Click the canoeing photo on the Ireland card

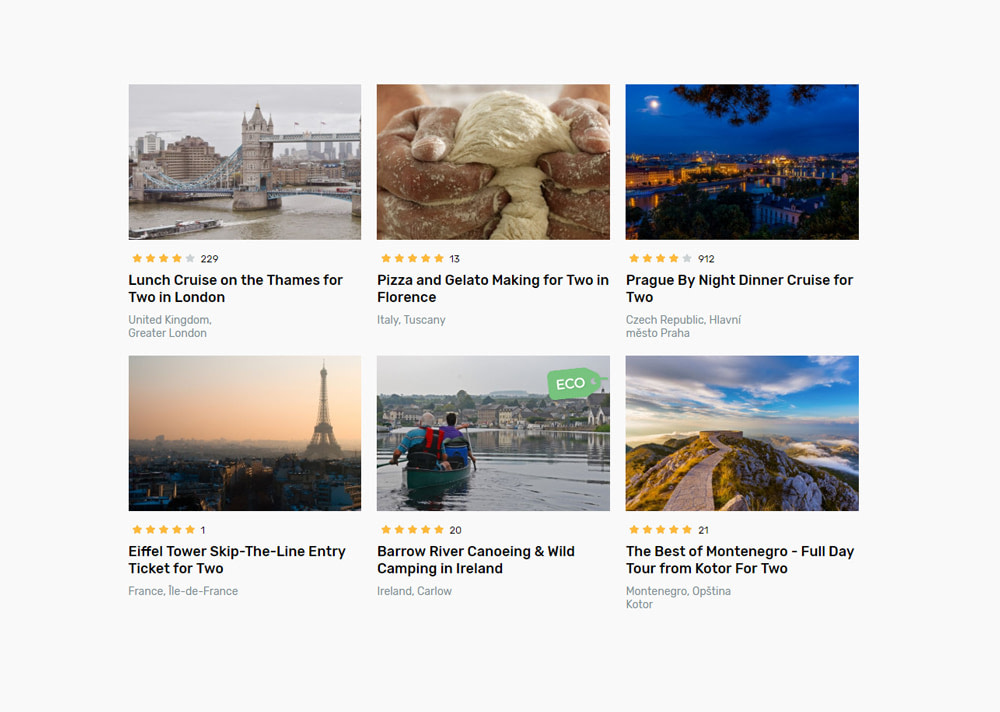tap(492, 433)
